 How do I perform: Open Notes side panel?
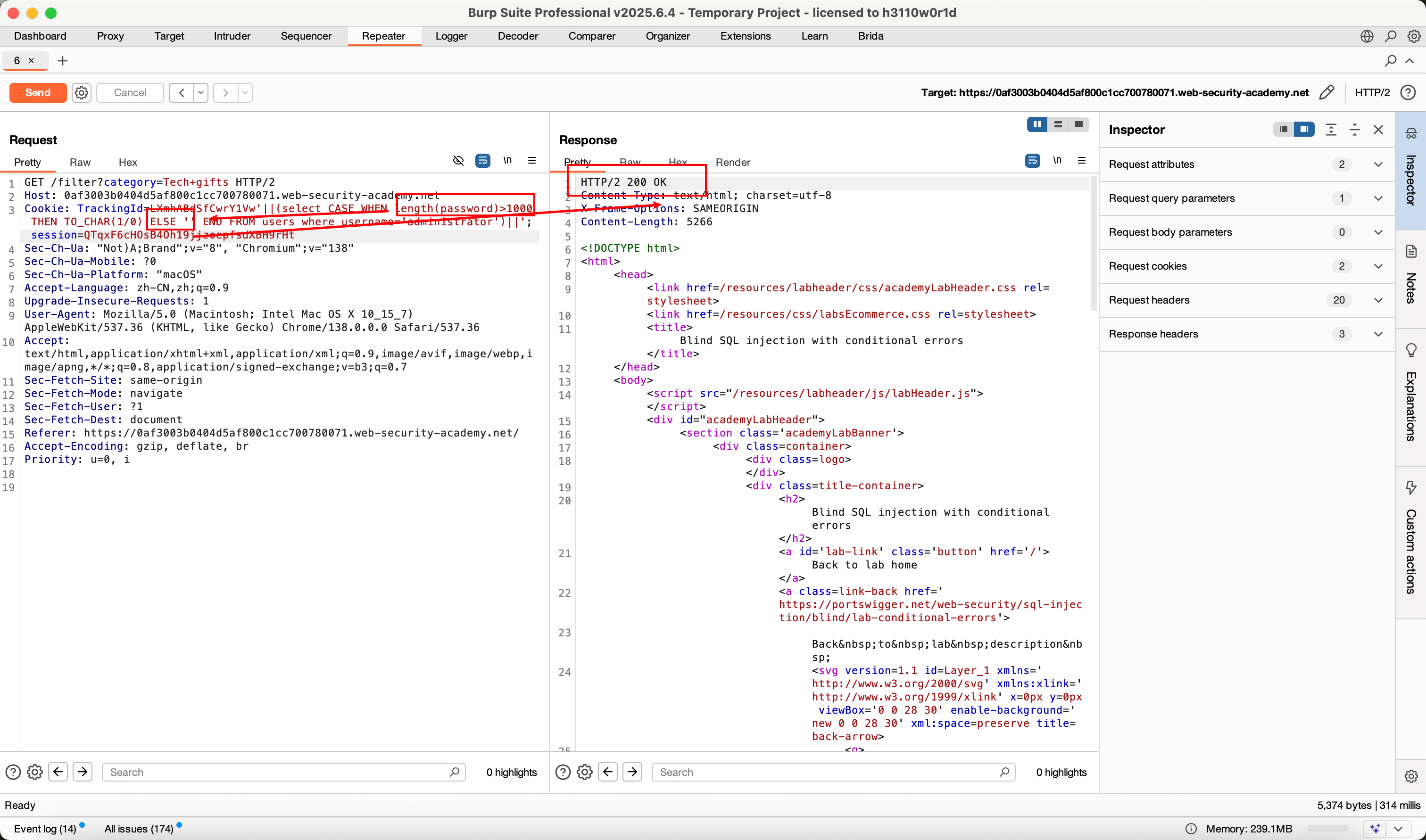pyautogui.click(x=1411, y=279)
